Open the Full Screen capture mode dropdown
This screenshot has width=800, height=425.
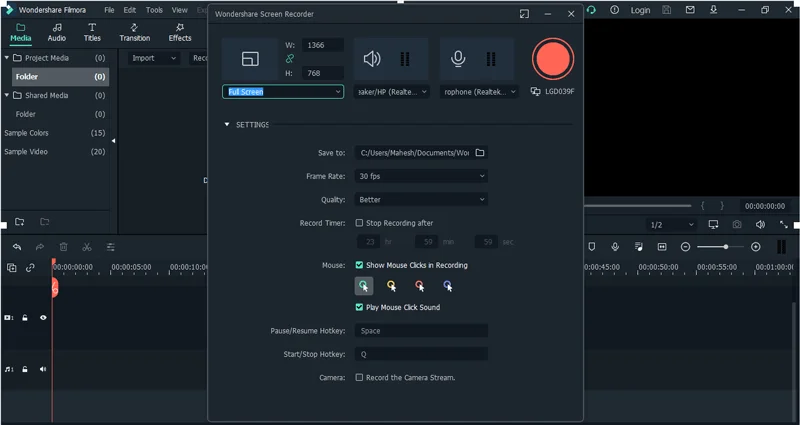(x=283, y=92)
